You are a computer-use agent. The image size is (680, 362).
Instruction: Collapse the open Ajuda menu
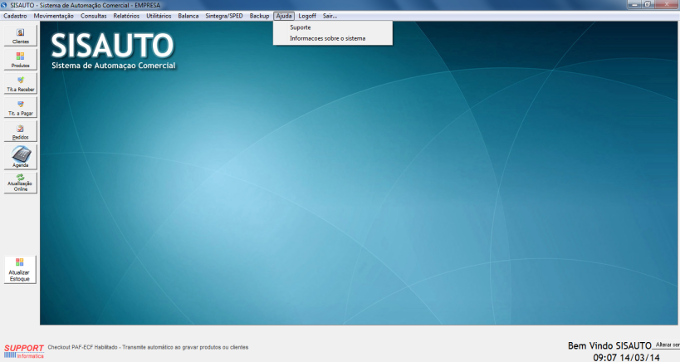pos(284,16)
